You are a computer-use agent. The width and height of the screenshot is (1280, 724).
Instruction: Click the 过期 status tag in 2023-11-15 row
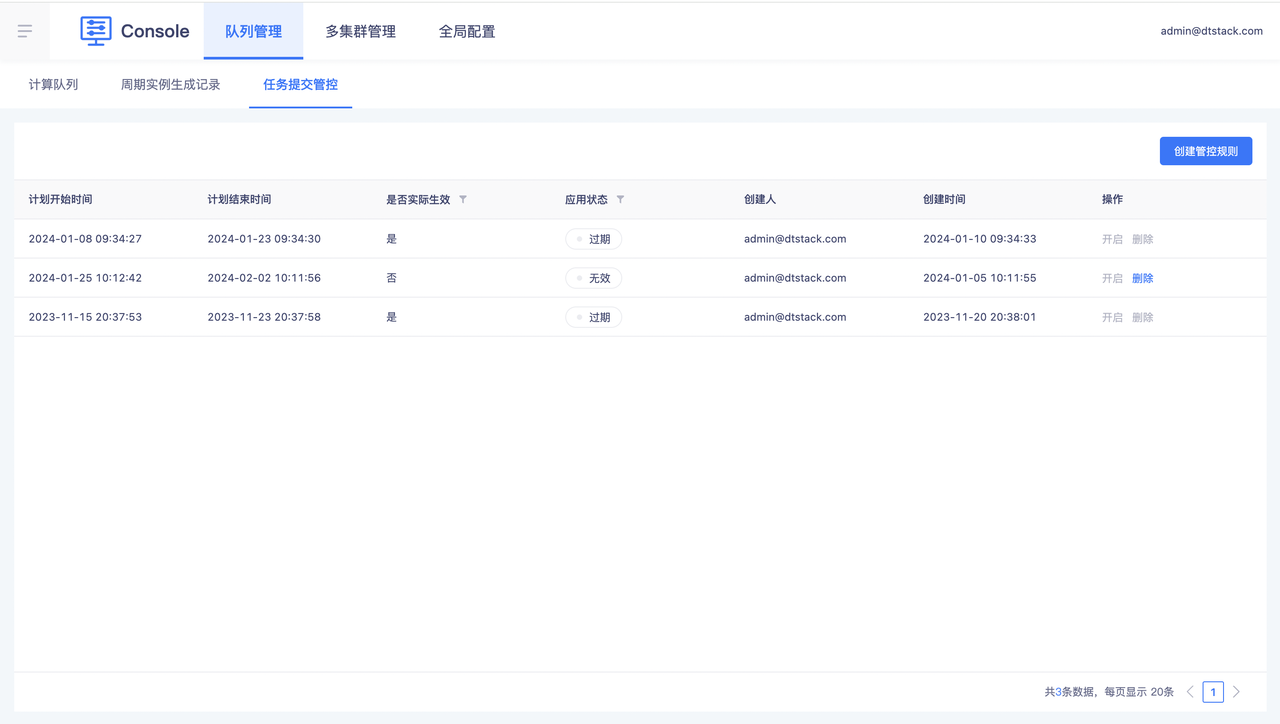[x=593, y=317]
